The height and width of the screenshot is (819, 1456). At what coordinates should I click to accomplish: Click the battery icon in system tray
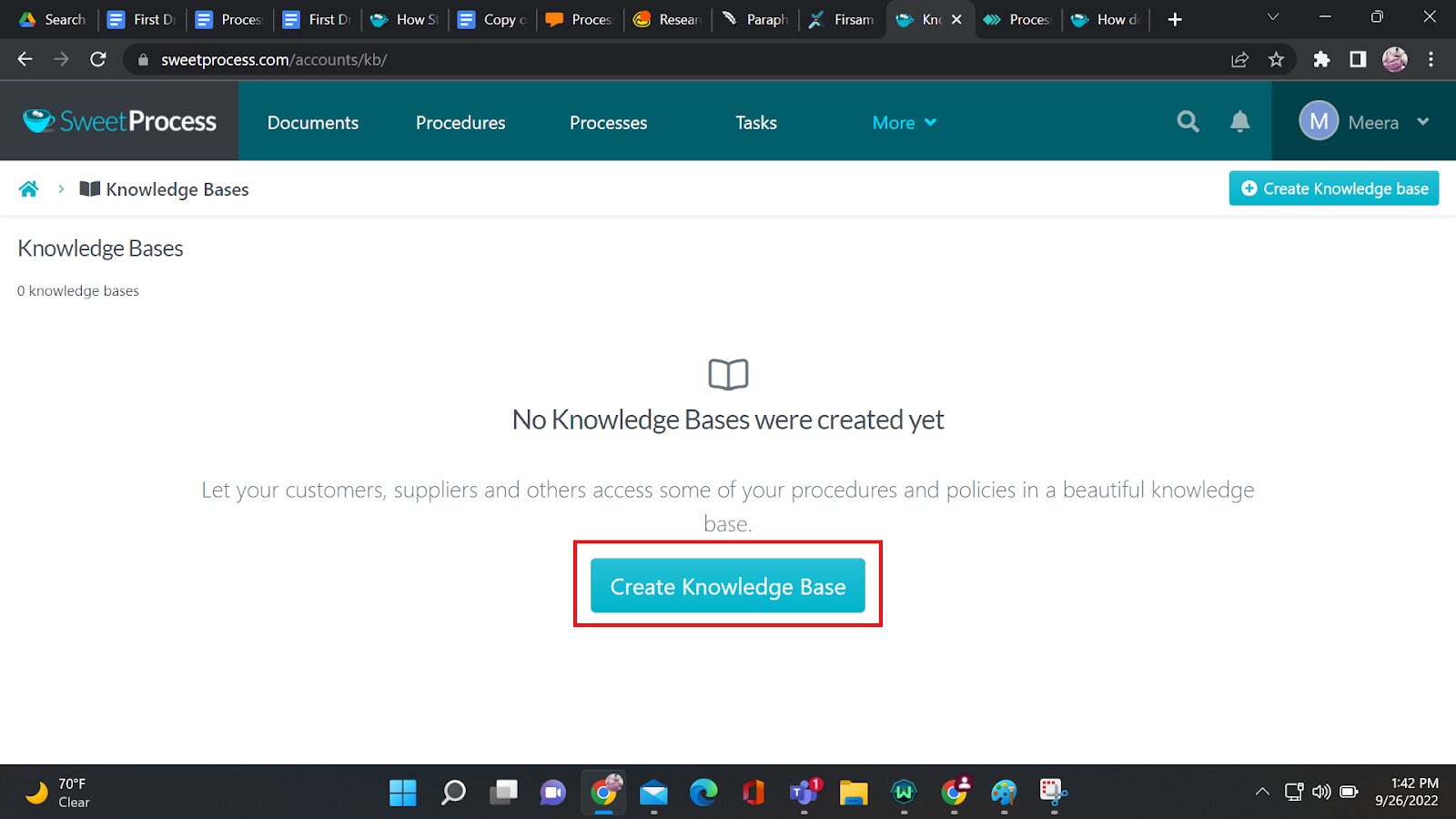click(1349, 793)
